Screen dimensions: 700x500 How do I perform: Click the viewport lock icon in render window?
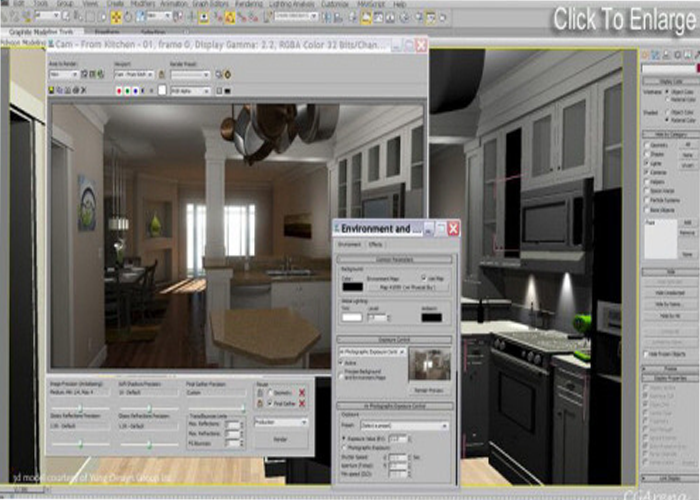pyautogui.click(x=162, y=75)
